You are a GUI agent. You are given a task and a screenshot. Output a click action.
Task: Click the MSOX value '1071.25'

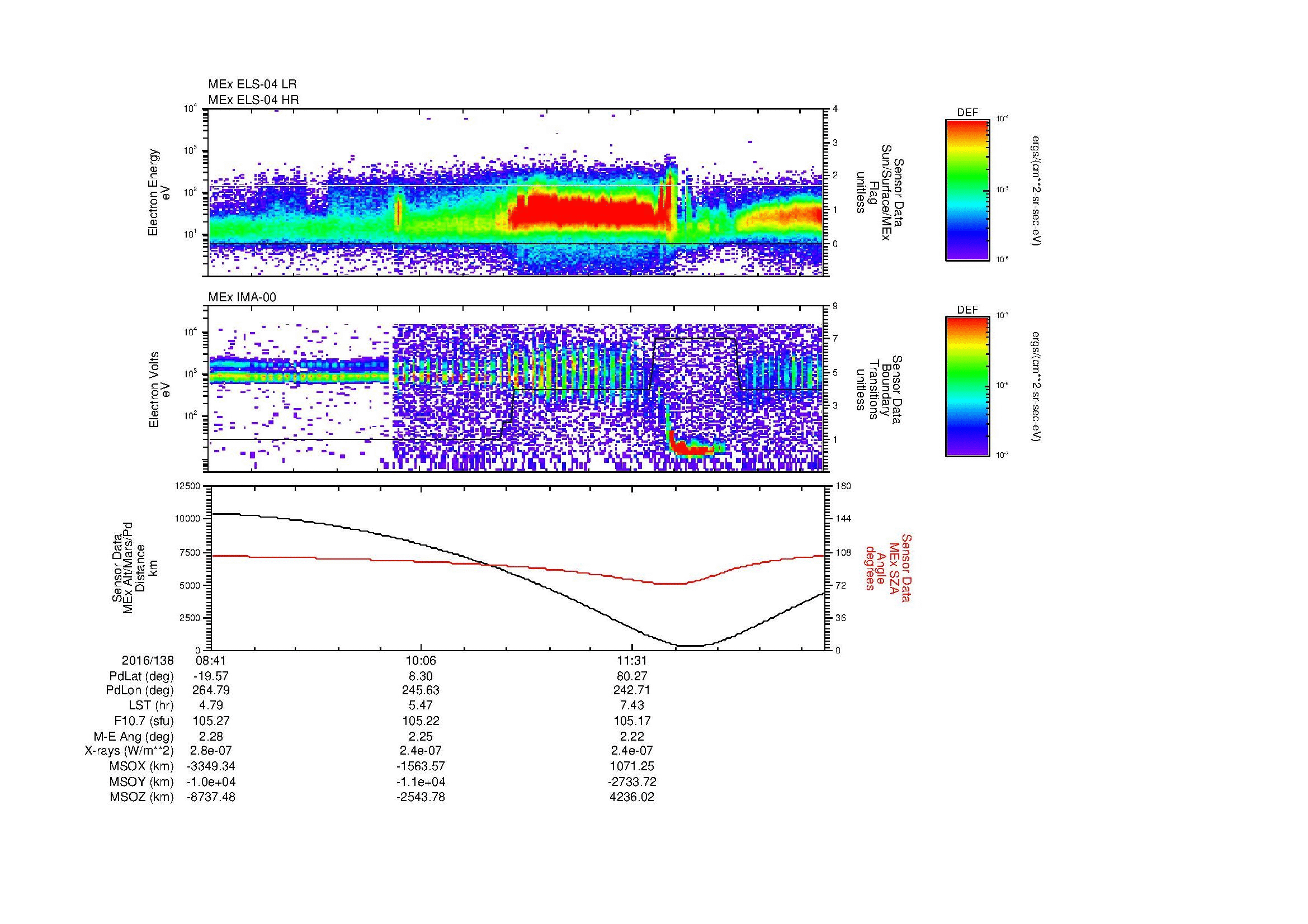point(632,766)
